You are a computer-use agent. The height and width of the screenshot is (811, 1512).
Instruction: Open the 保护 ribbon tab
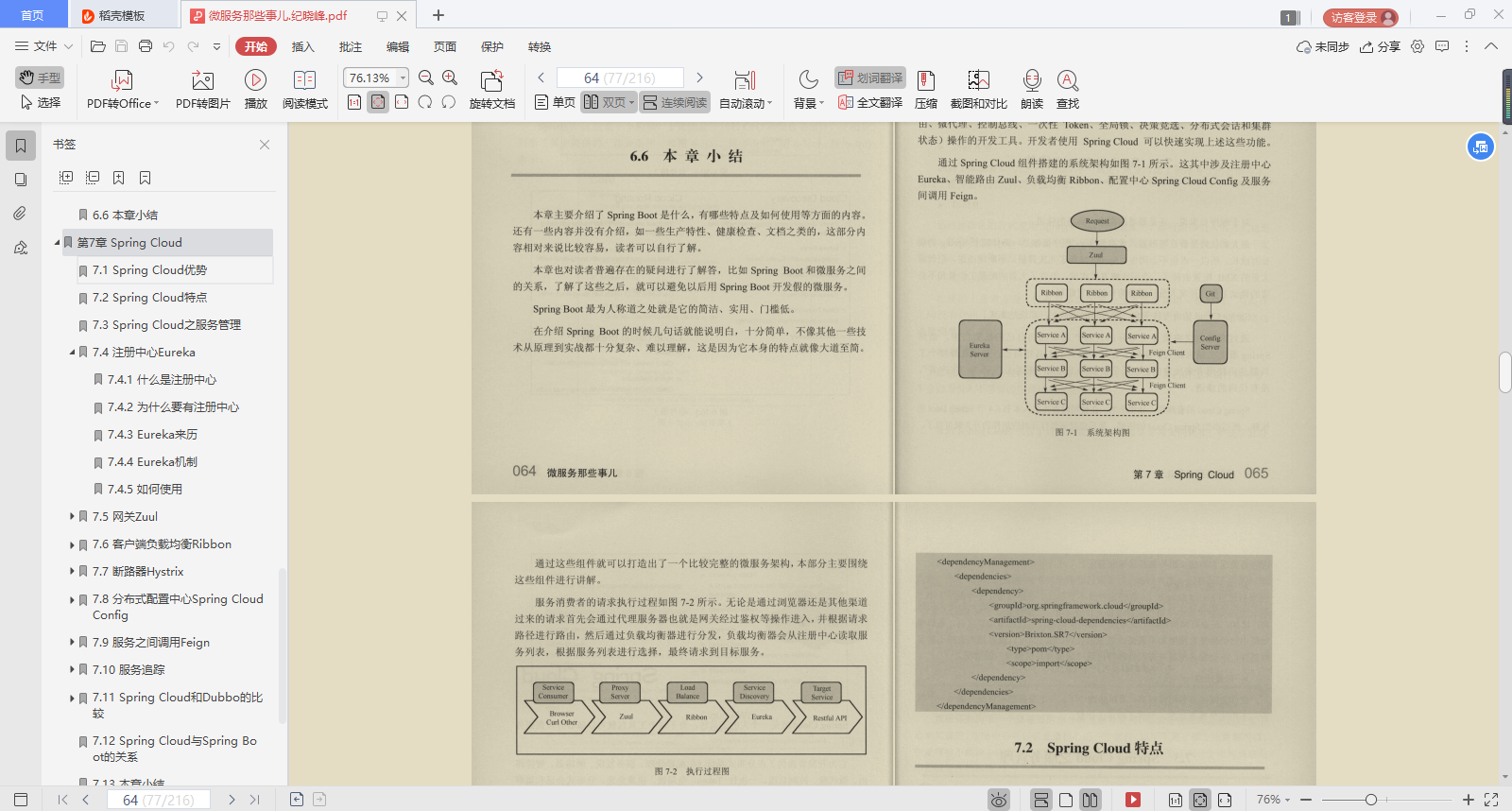[x=492, y=46]
